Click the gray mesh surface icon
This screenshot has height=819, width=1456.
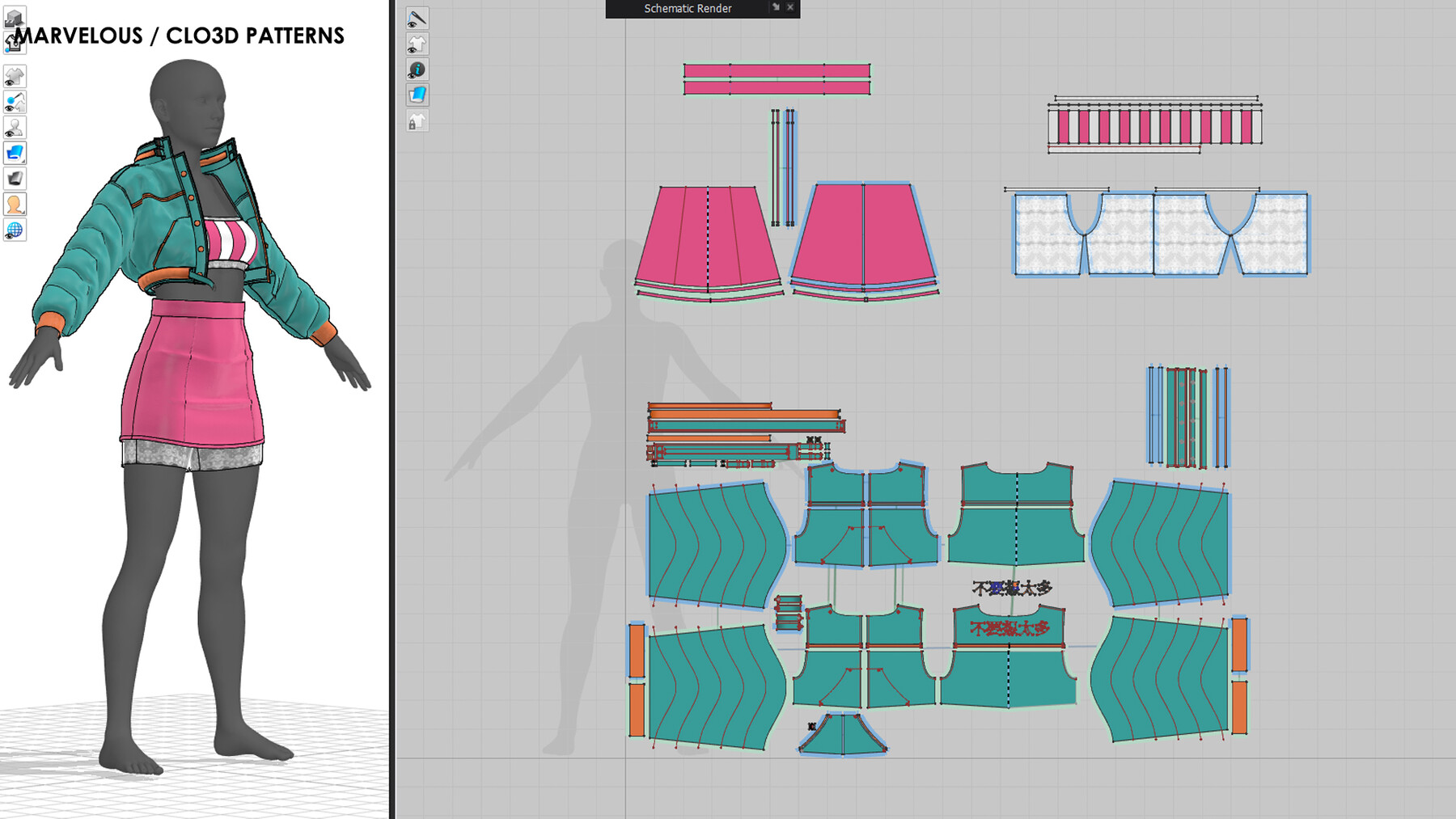click(x=15, y=179)
